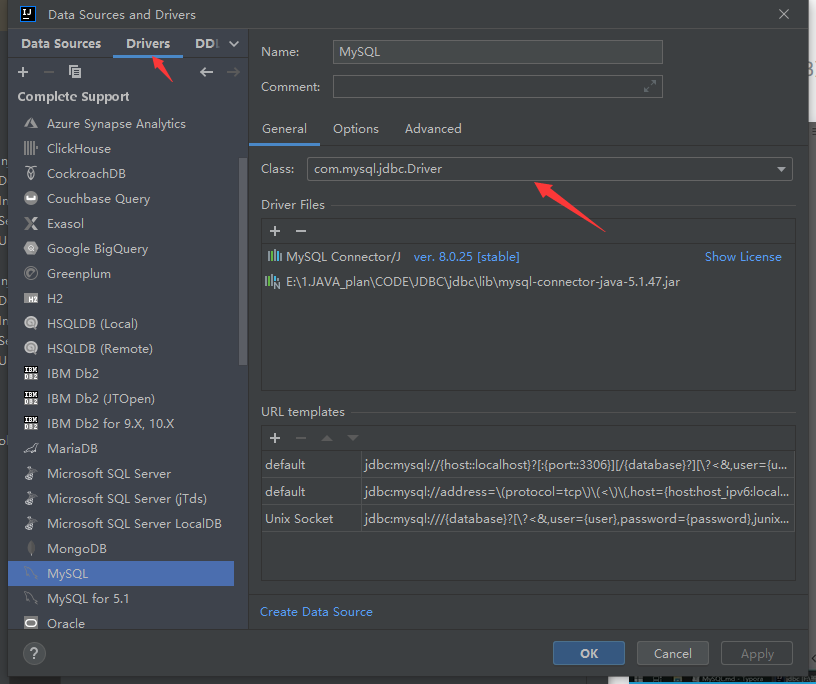Click the Azure Synapse Analytics icon
Image resolution: width=816 pixels, height=684 pixels.
[31, 123]
